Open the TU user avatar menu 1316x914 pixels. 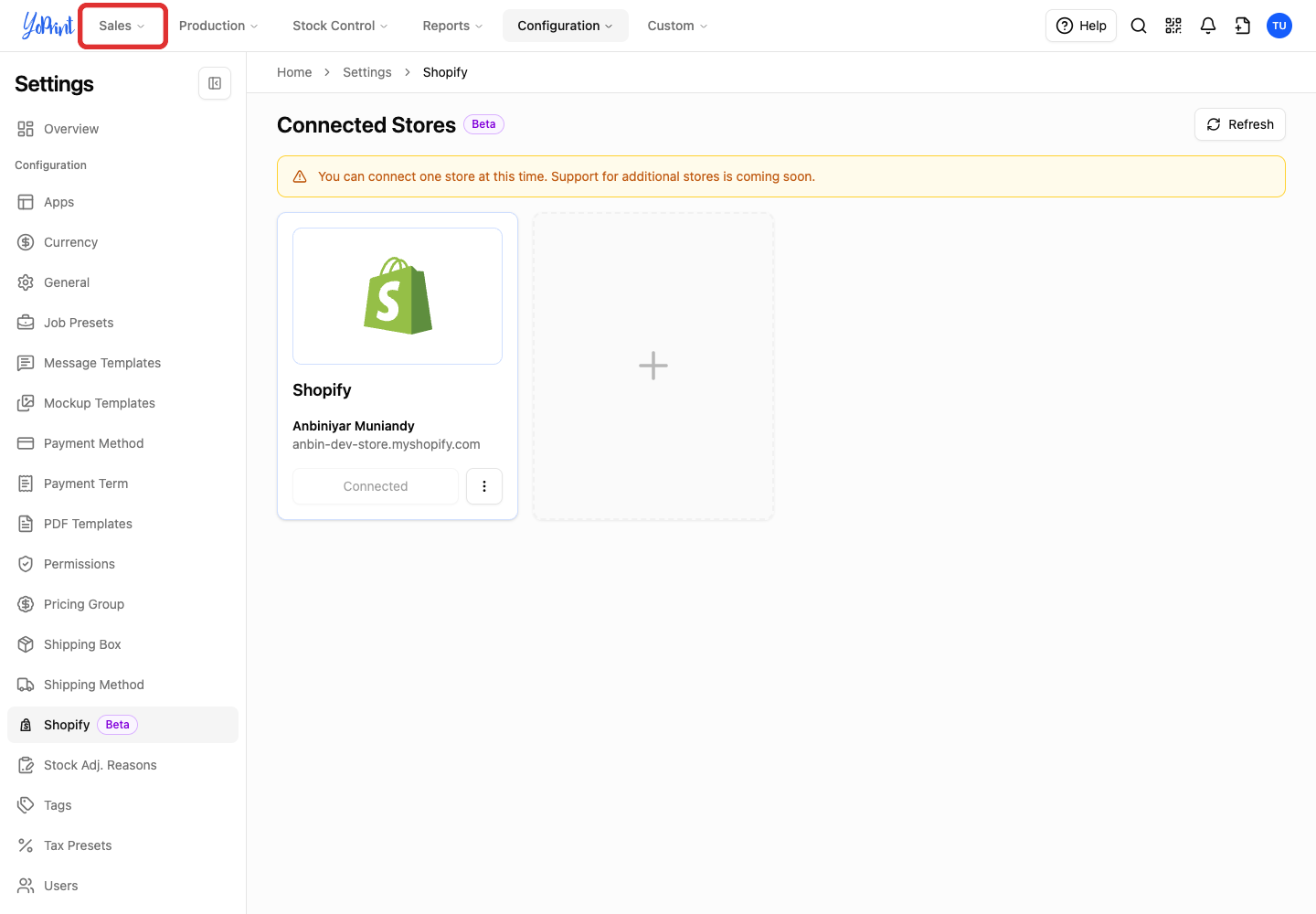(1279, 26)
